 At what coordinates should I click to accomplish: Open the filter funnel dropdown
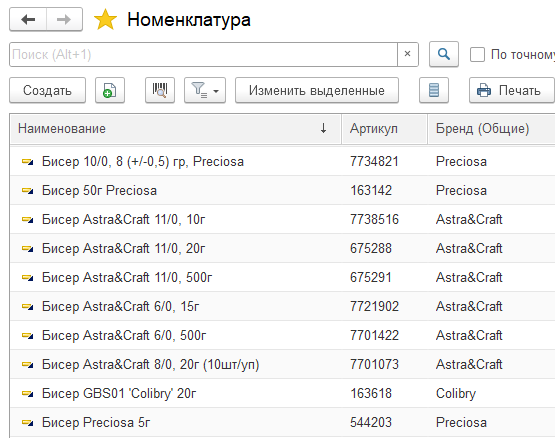tap(205, 90)
